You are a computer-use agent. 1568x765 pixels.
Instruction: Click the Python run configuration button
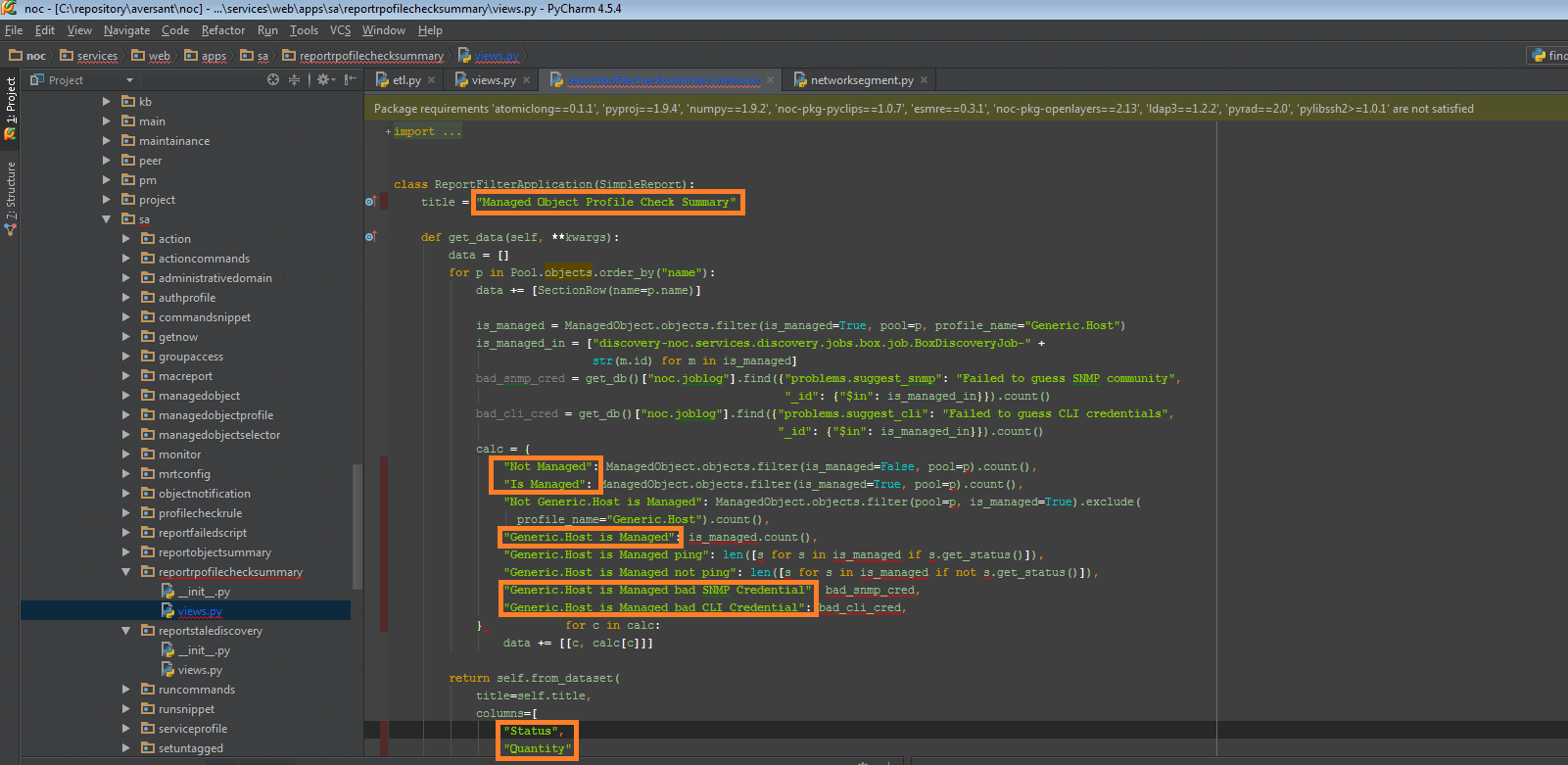click(x=1548, y=56)
